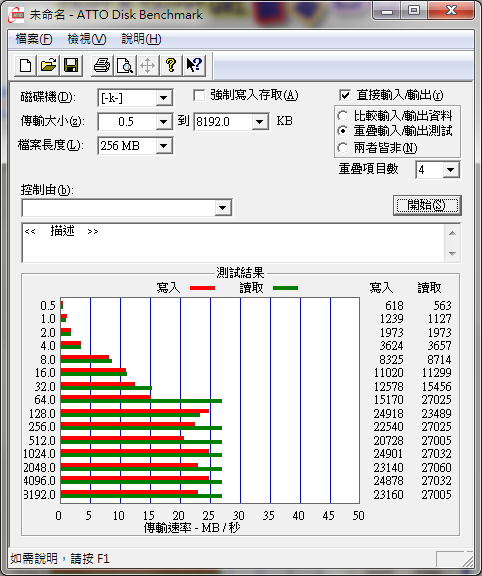Screen dimensions: 482x576
Task: Activate the context help pointer icon
Action: 194,65
